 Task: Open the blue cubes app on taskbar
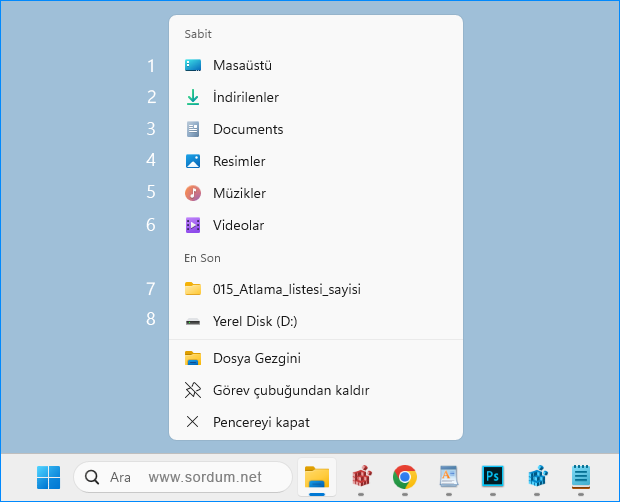coord(537,476)
